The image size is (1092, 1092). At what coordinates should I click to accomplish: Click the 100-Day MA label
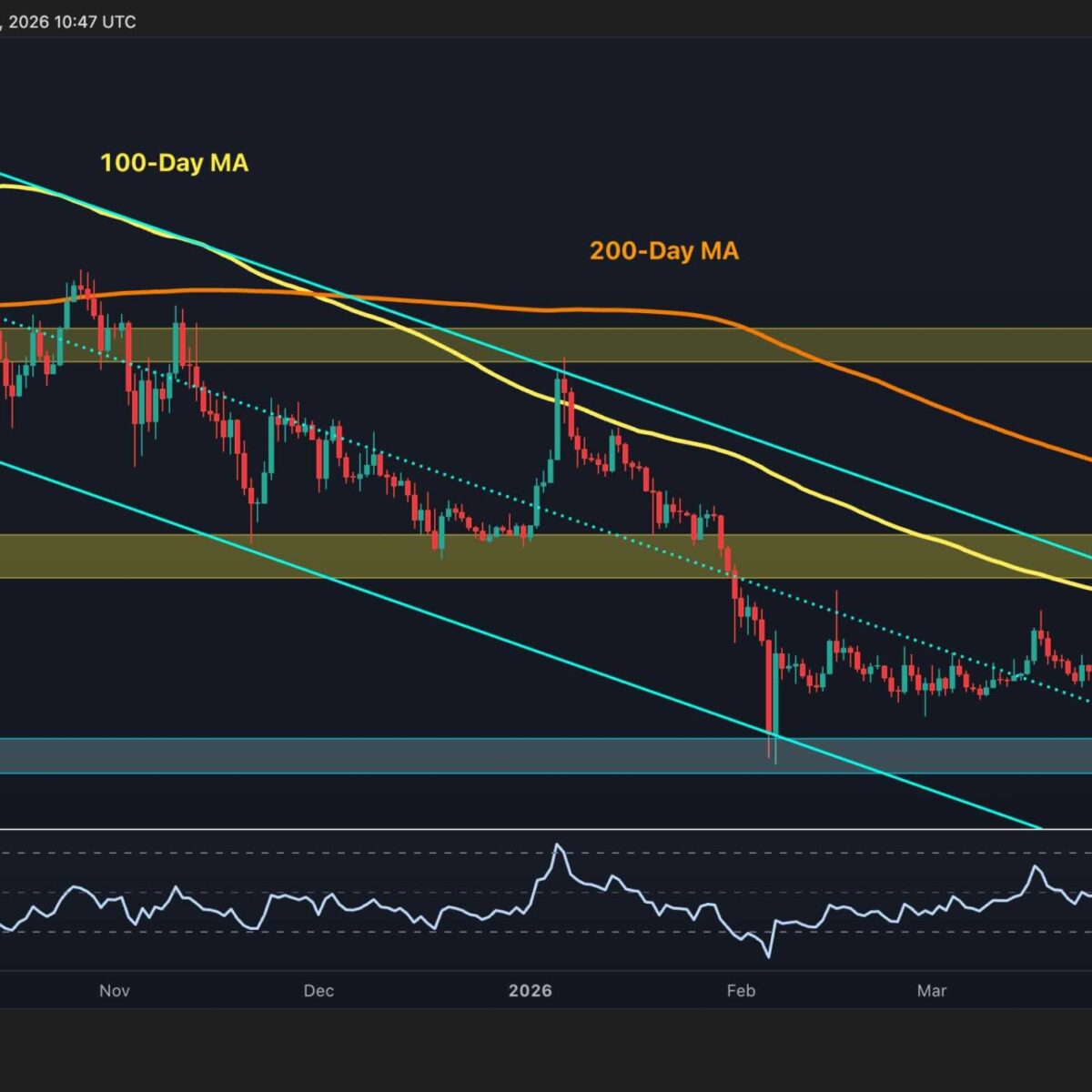tap(174, 164)
